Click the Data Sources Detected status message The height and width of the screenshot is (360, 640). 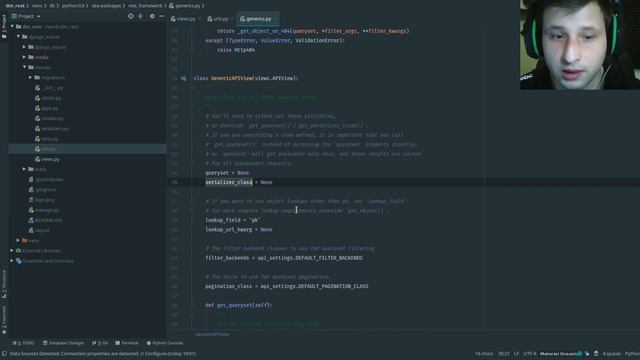point(103,354)
